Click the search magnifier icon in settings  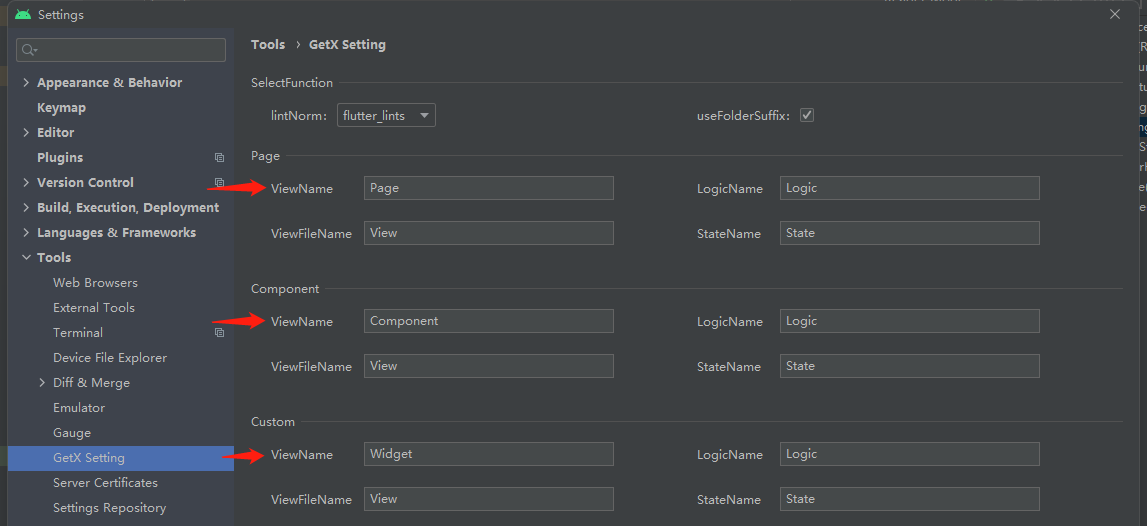pyautogui.click(x=28, y=50)
